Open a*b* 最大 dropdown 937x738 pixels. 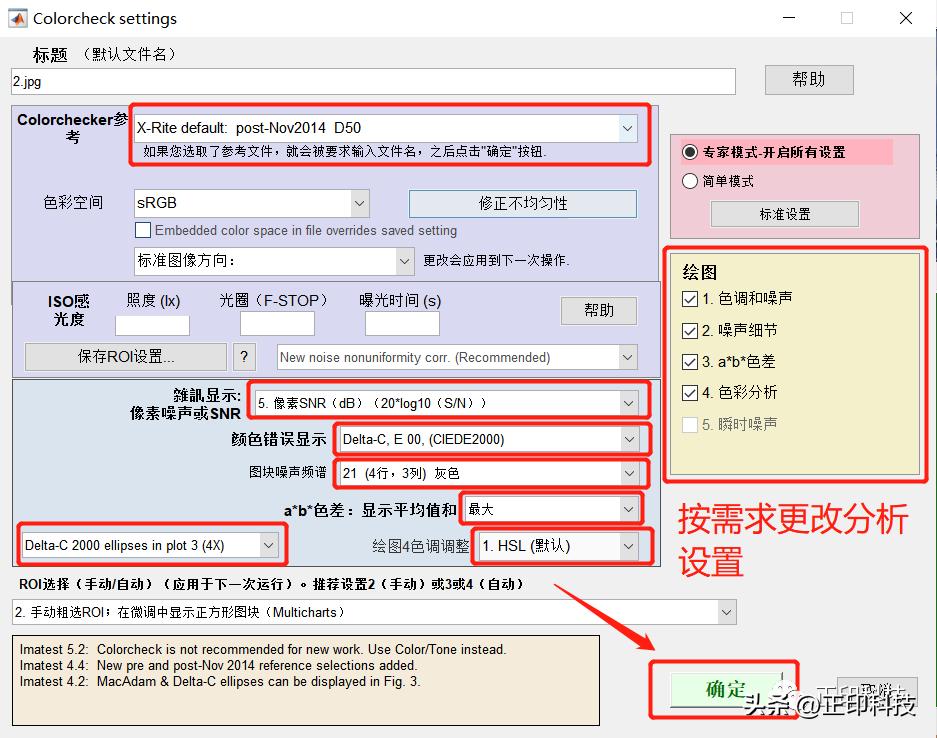point(552,509)
